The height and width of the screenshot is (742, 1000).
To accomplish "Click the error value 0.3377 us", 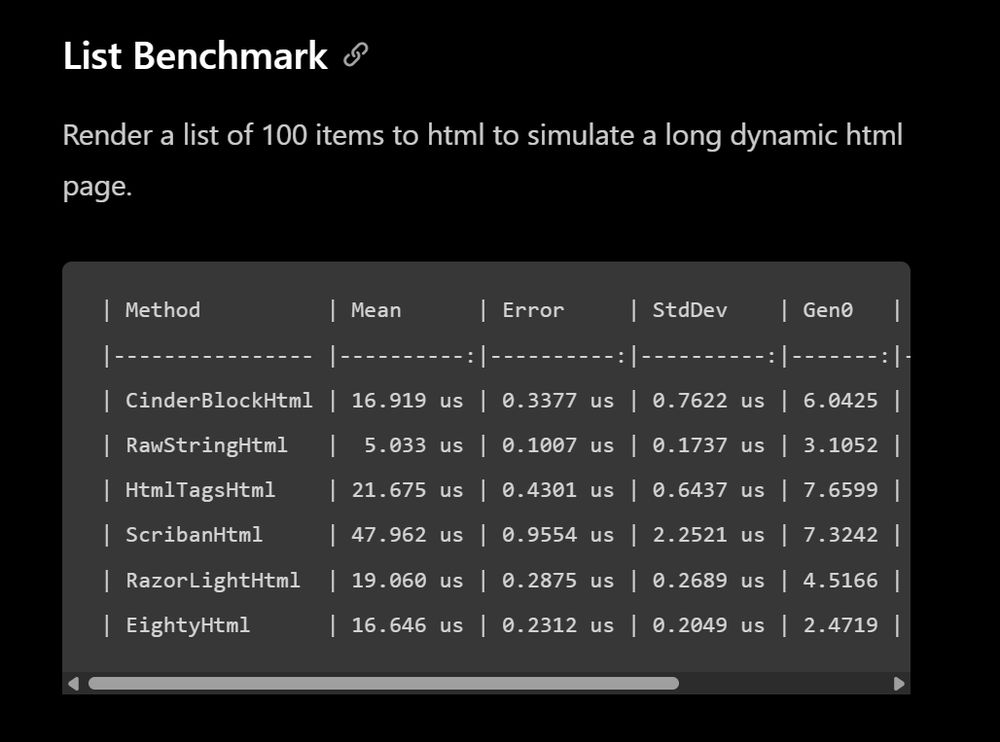I will point(558,400).
